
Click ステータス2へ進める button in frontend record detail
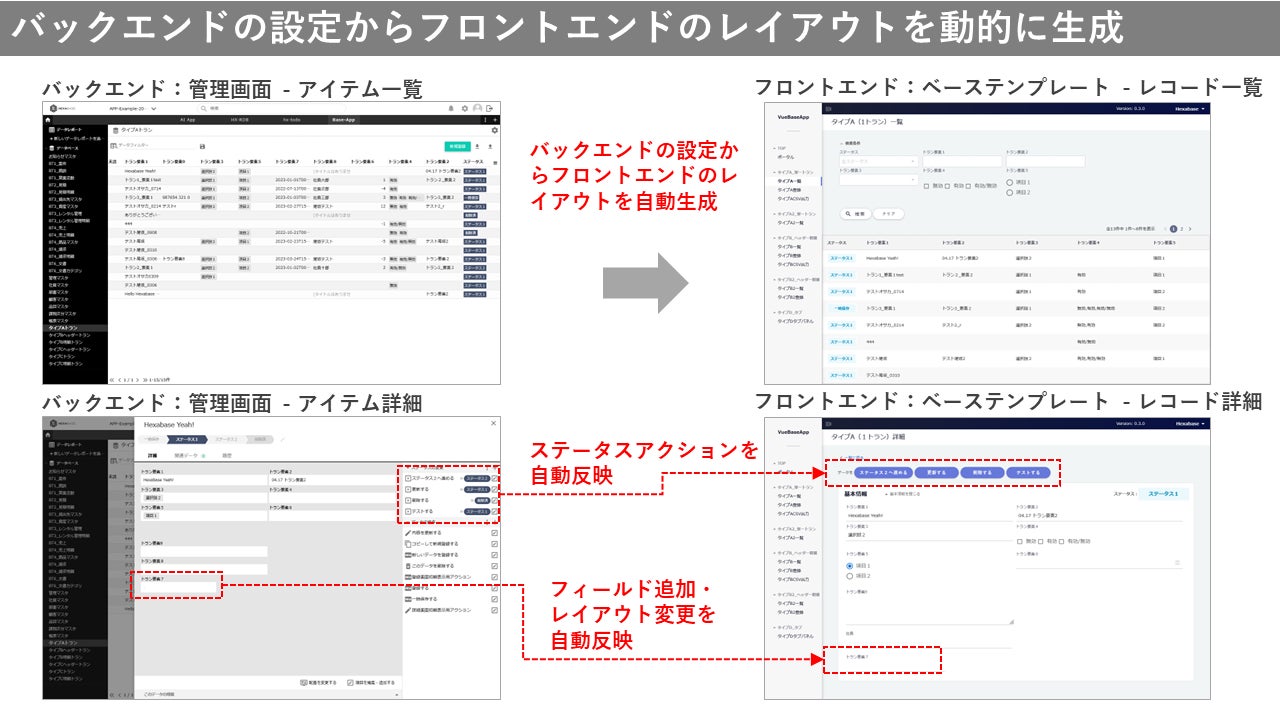(x=883, y=472)
